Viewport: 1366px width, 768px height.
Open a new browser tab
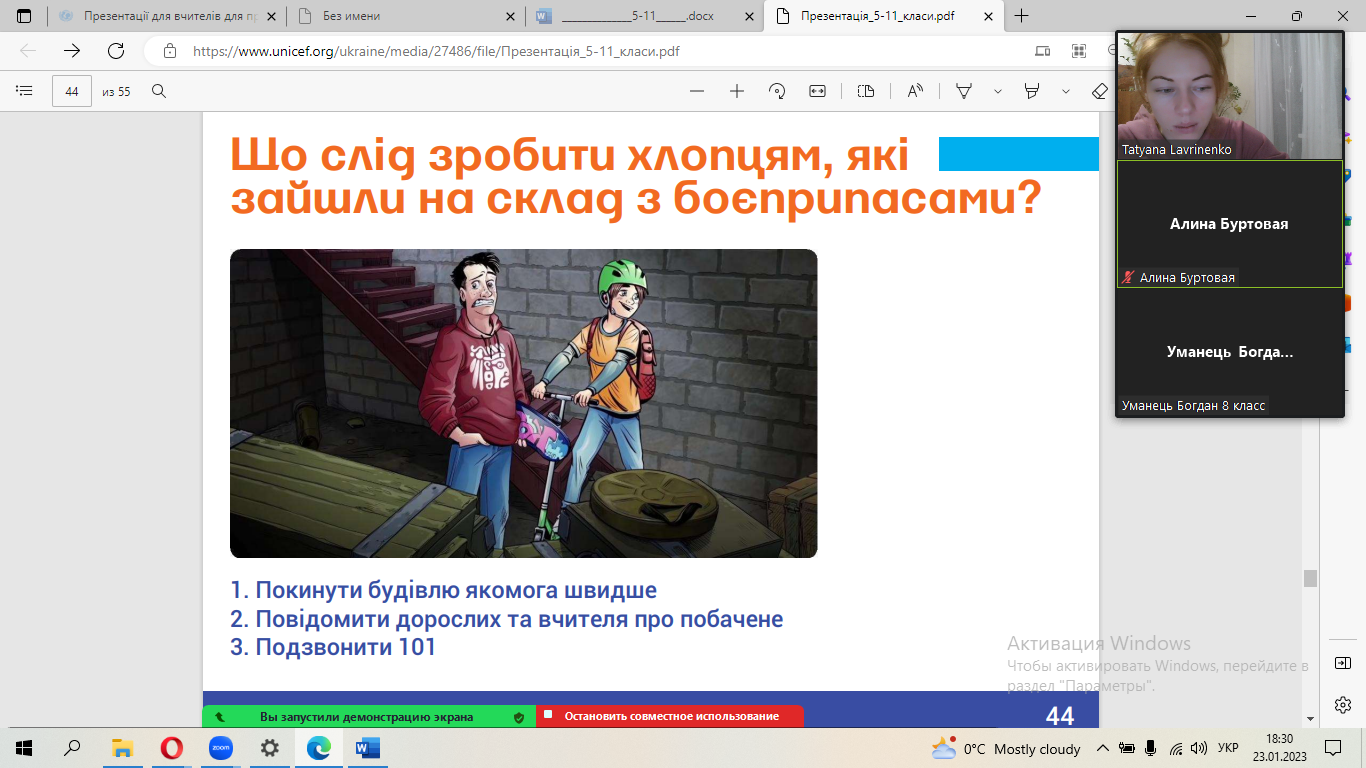coord(1021,16)
